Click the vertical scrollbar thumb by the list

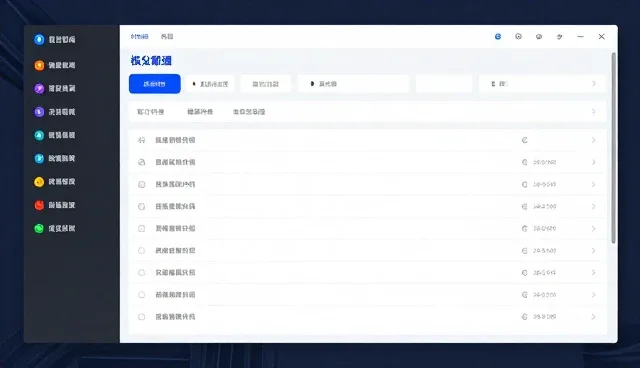pos(613,148)
